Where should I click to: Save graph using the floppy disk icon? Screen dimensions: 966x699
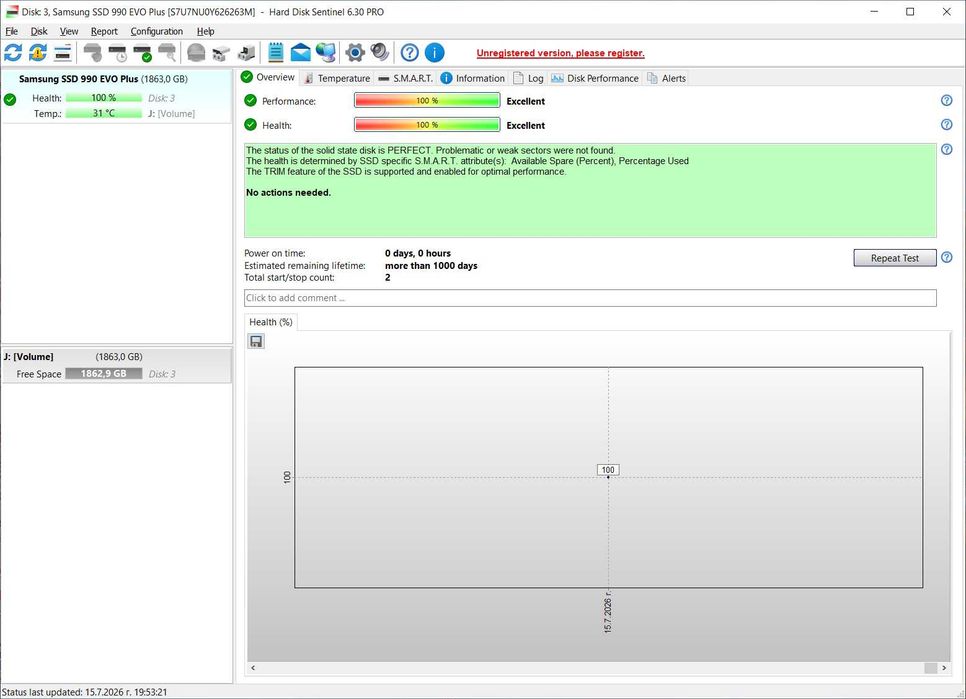pos(256,341)
